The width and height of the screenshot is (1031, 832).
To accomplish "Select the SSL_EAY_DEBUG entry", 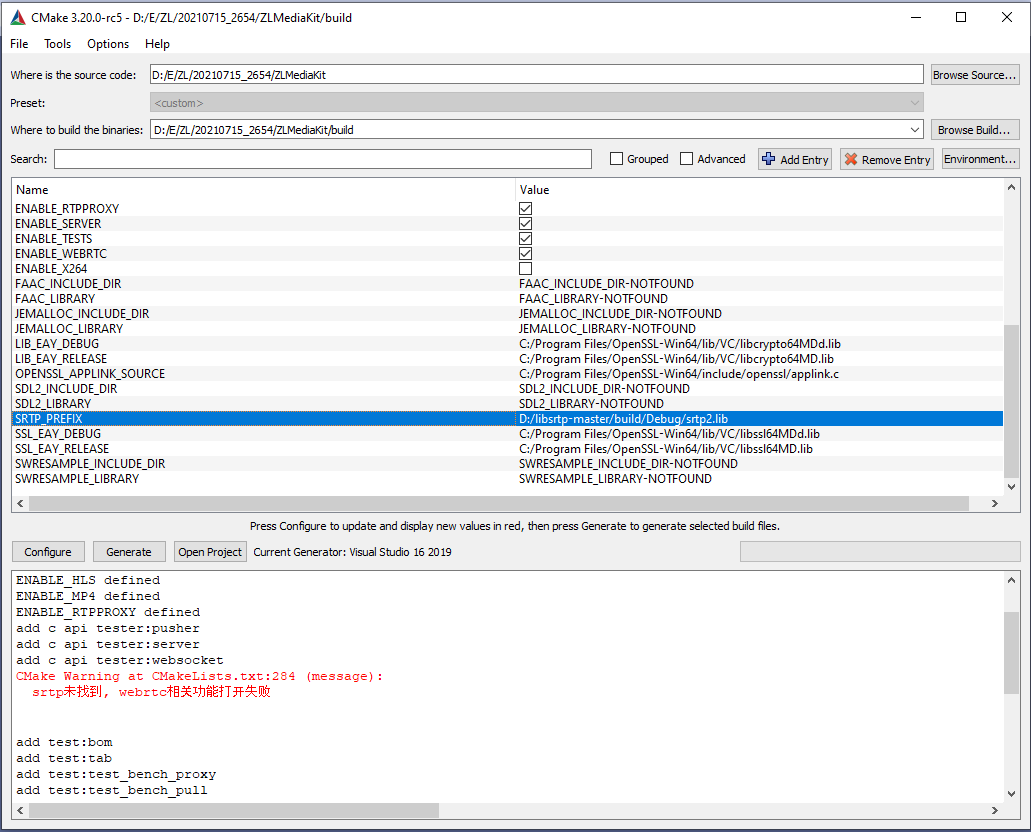I will tap(58, 434).
